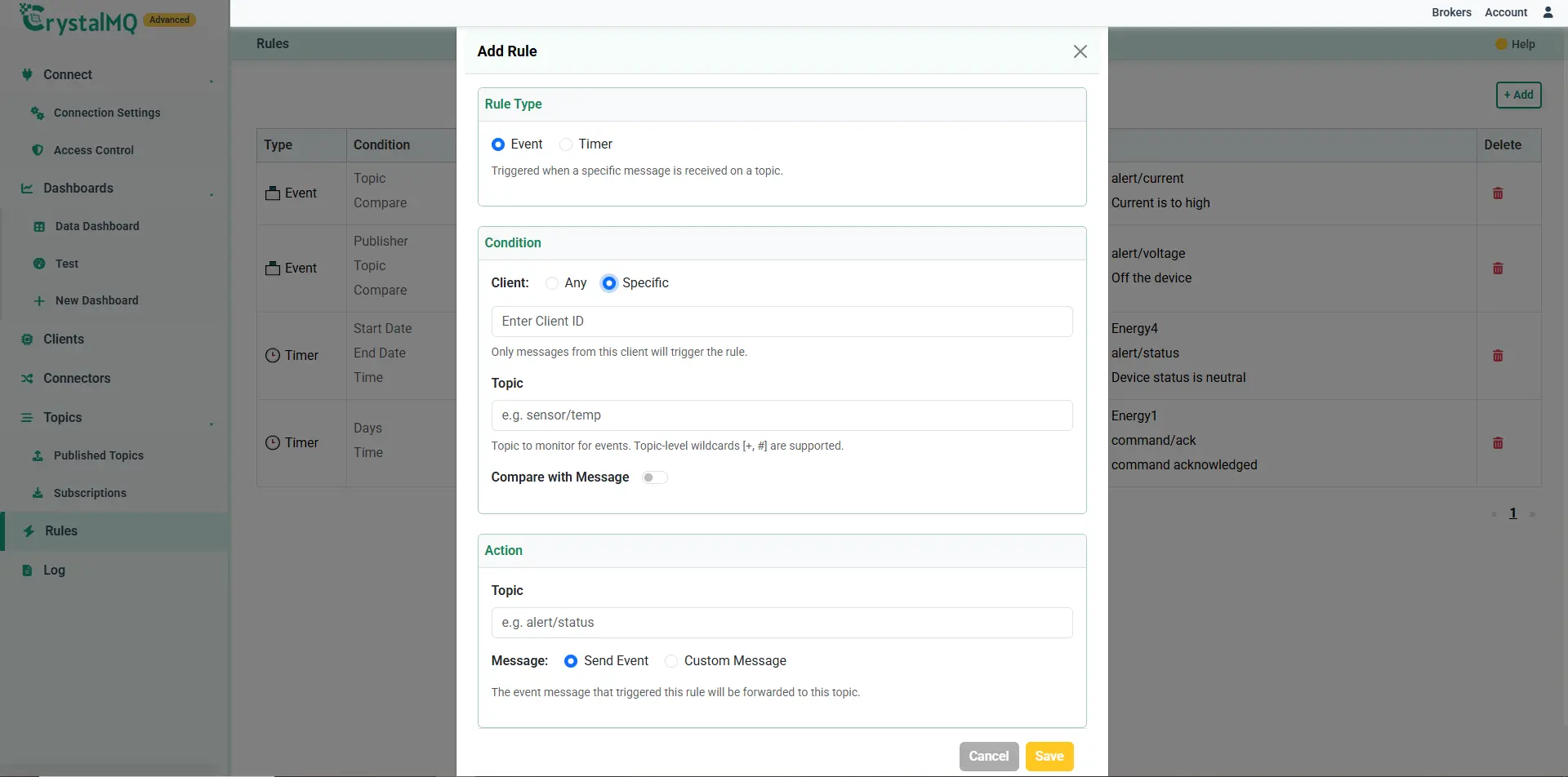Delete the Energy1 command/ack rule
This screenshot has width=1568, height=777.
pos(1498,443)
